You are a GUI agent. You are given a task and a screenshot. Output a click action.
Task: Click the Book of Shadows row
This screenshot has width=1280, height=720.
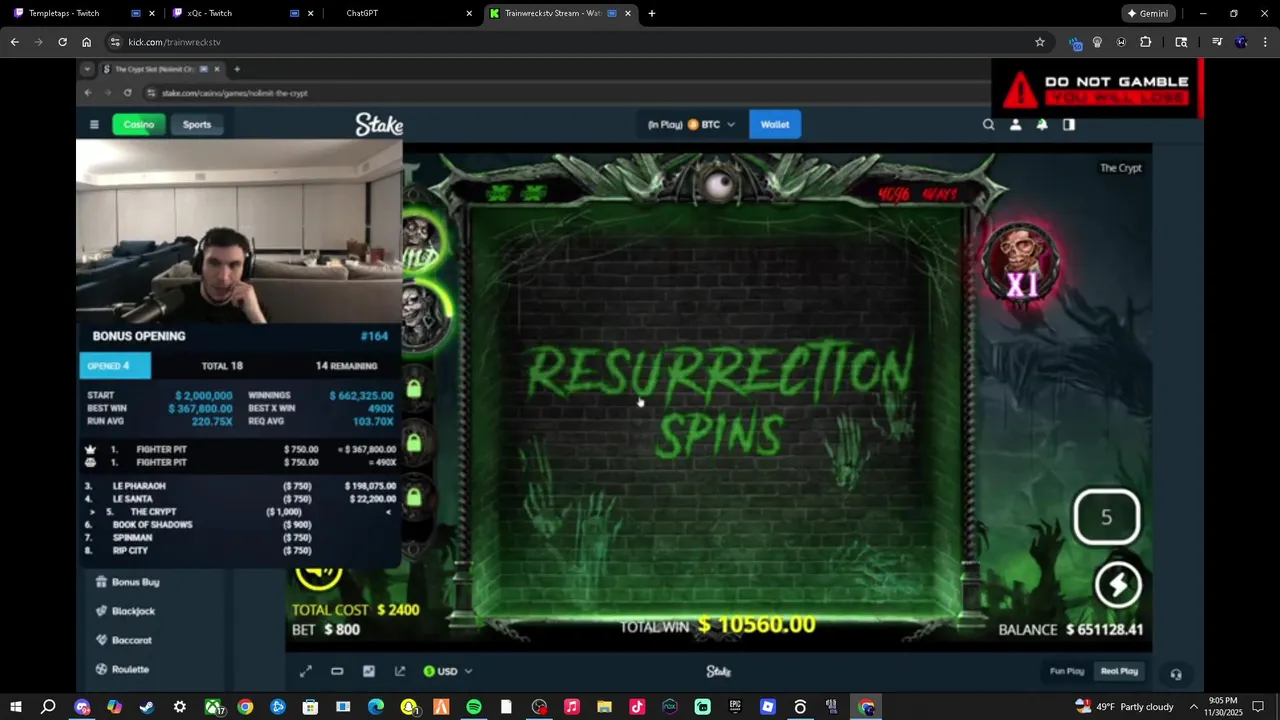pos(240,525)
